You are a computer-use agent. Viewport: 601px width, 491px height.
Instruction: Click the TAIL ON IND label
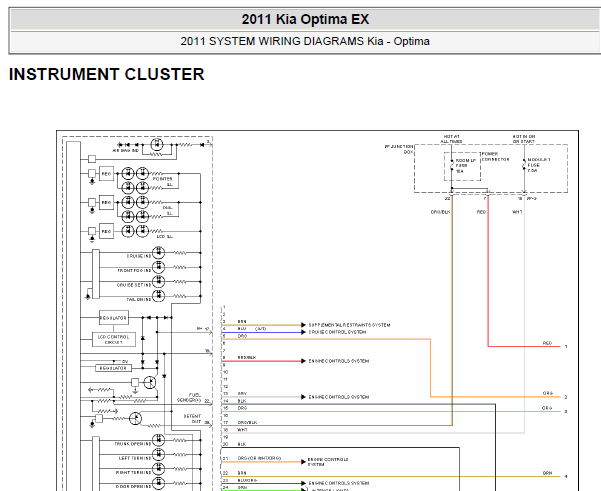click(139, 299)
